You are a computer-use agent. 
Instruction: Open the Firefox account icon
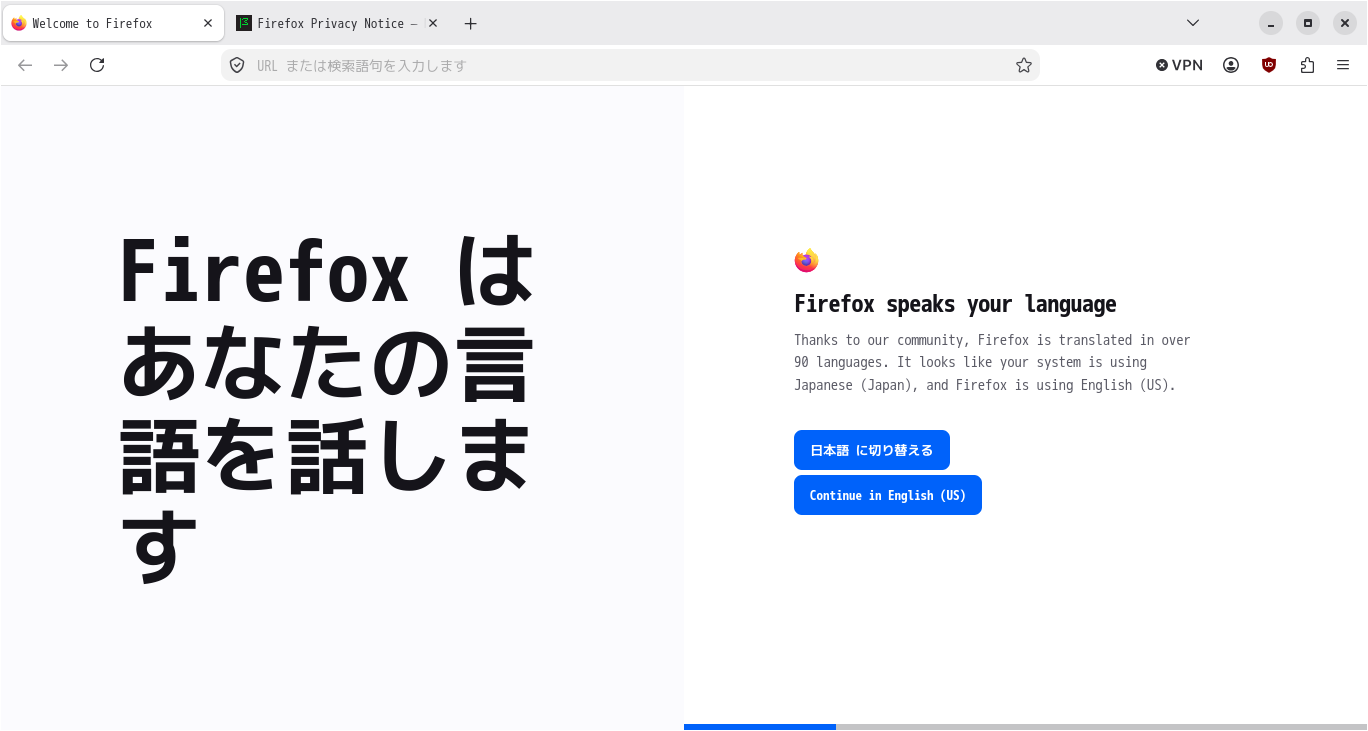click(1231, 65)
